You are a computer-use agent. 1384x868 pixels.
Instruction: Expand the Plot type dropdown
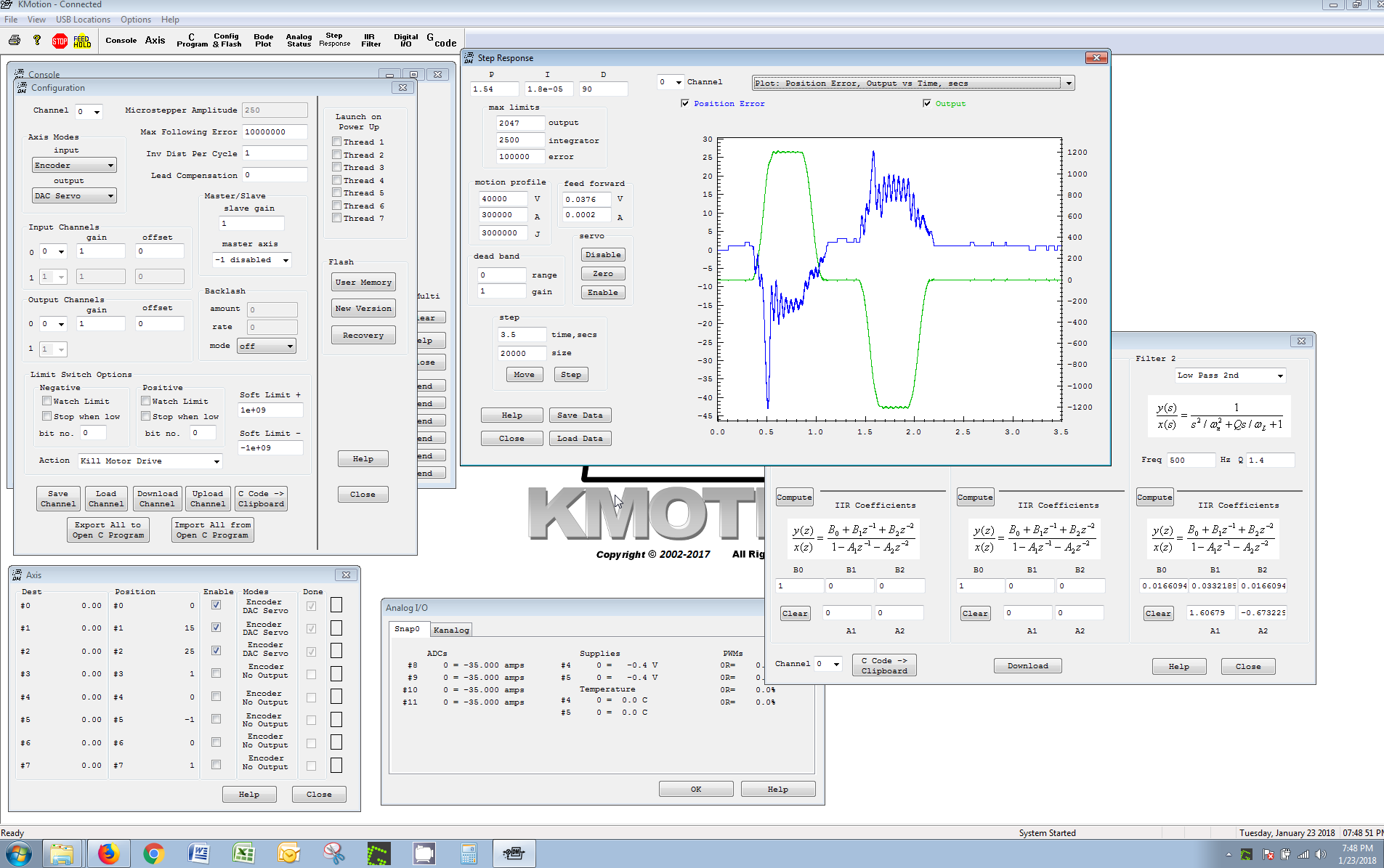click(x=1068, y=84)
